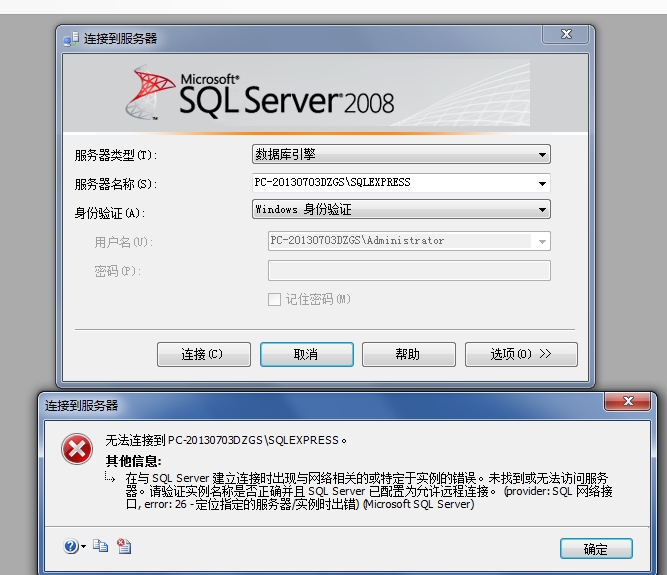Expand the 服务器名称 combo box arrow
Screen dimensions: 667x575
tap(542, 183)
